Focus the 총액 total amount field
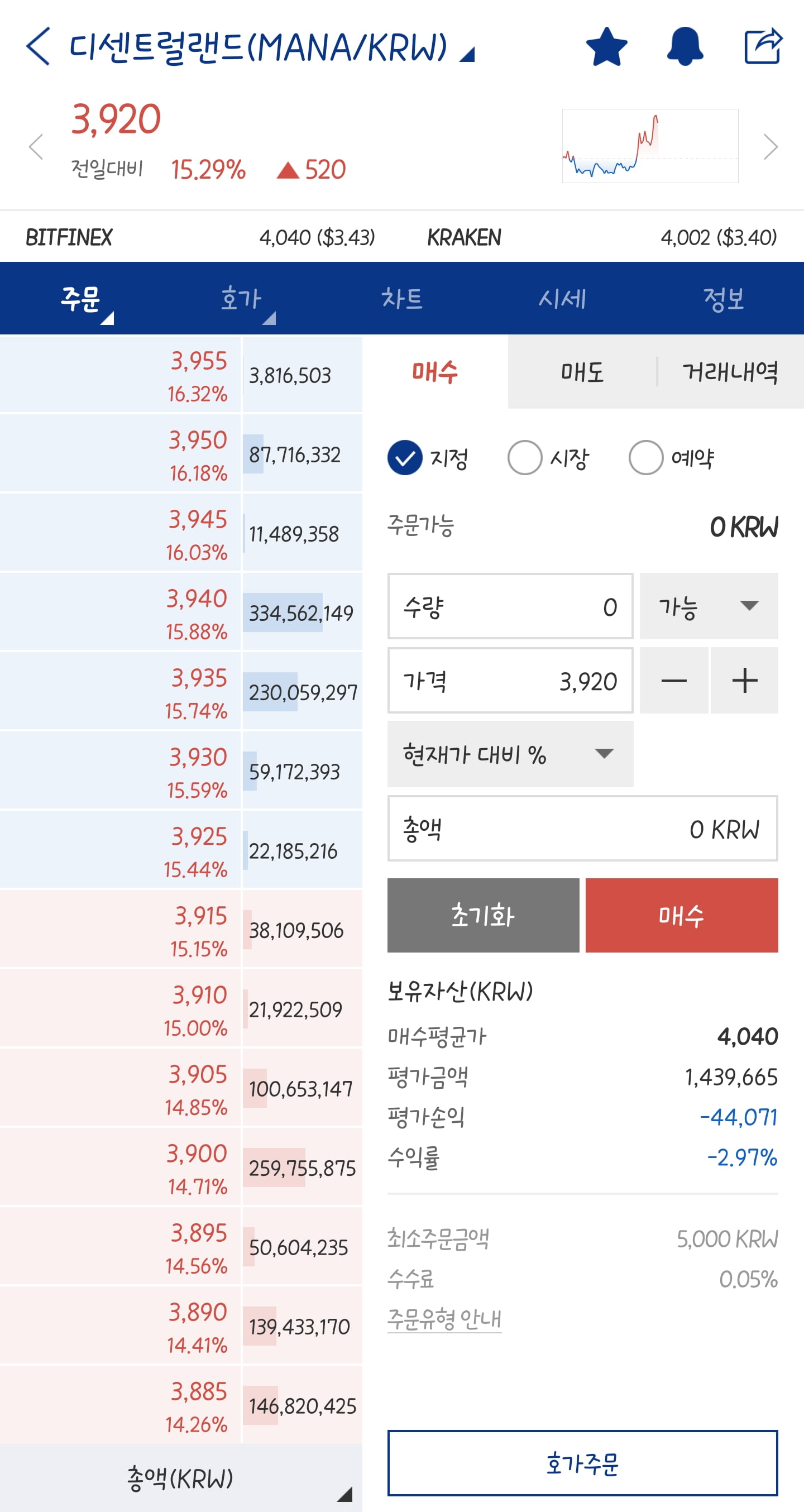Screen dimensions: 804x1512 [x=583, y=829]
